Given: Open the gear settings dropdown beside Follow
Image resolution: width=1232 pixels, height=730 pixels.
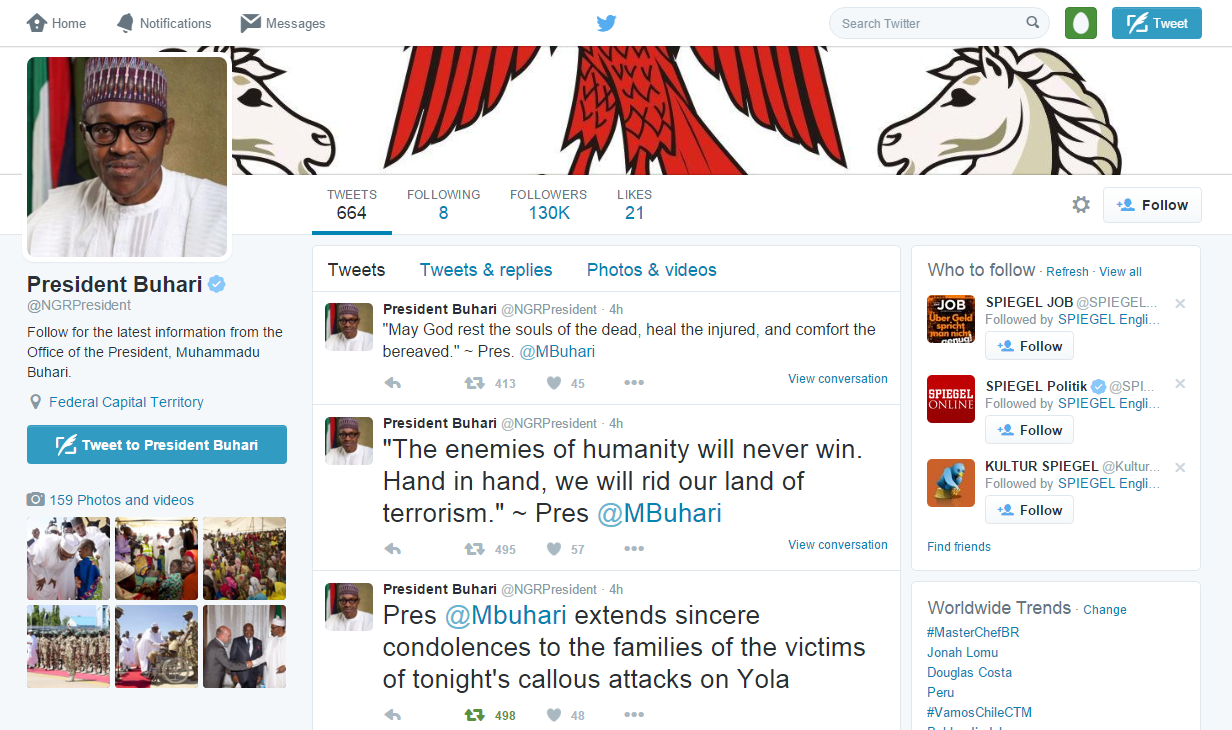Looking at the screenshot, I should pos(1081,204).
